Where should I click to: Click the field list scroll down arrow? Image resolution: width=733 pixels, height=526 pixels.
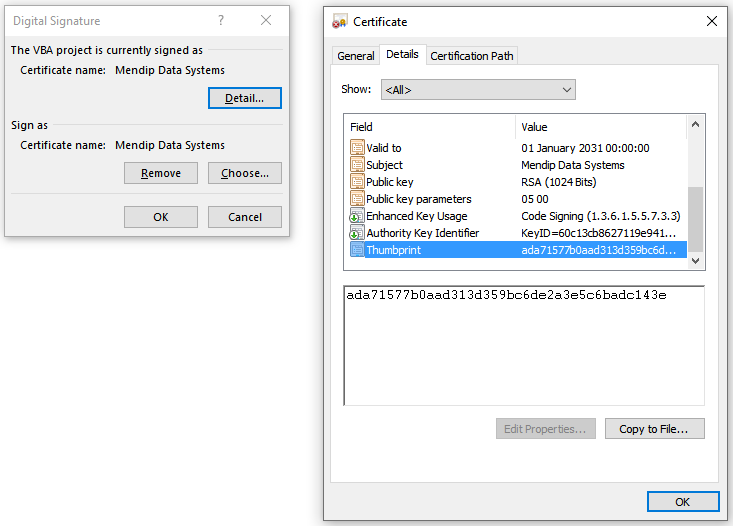[695, 260]
